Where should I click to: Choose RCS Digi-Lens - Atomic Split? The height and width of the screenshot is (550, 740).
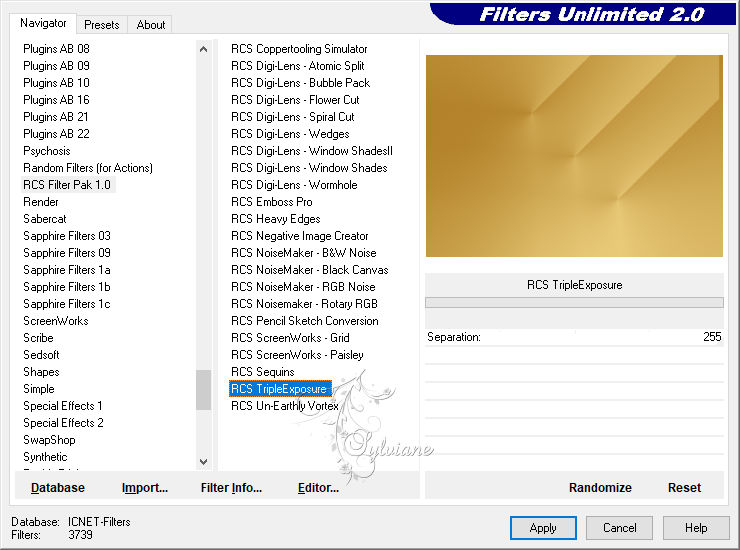point(297,66)
